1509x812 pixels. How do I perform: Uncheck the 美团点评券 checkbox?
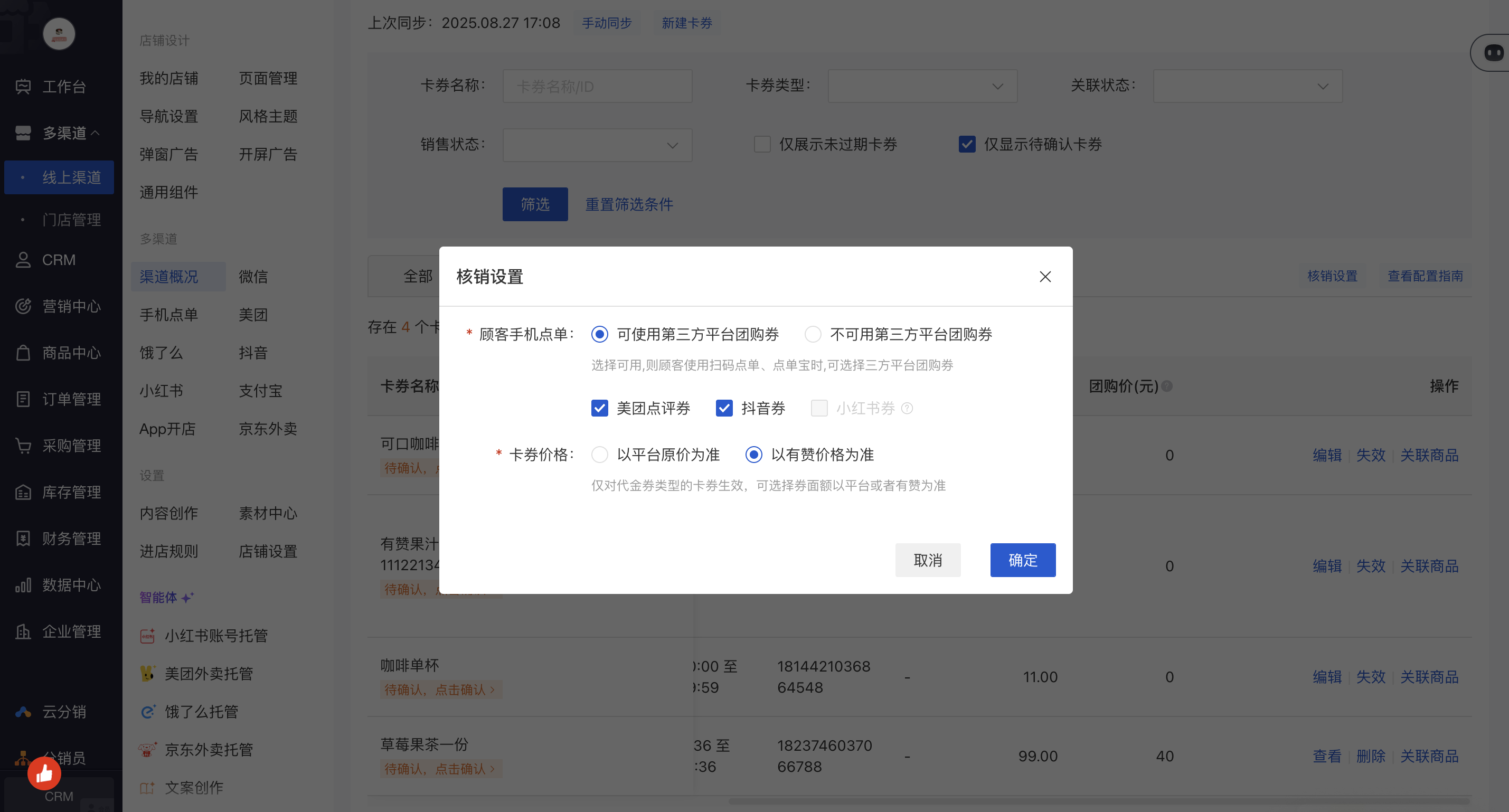[x=599, y=408]
